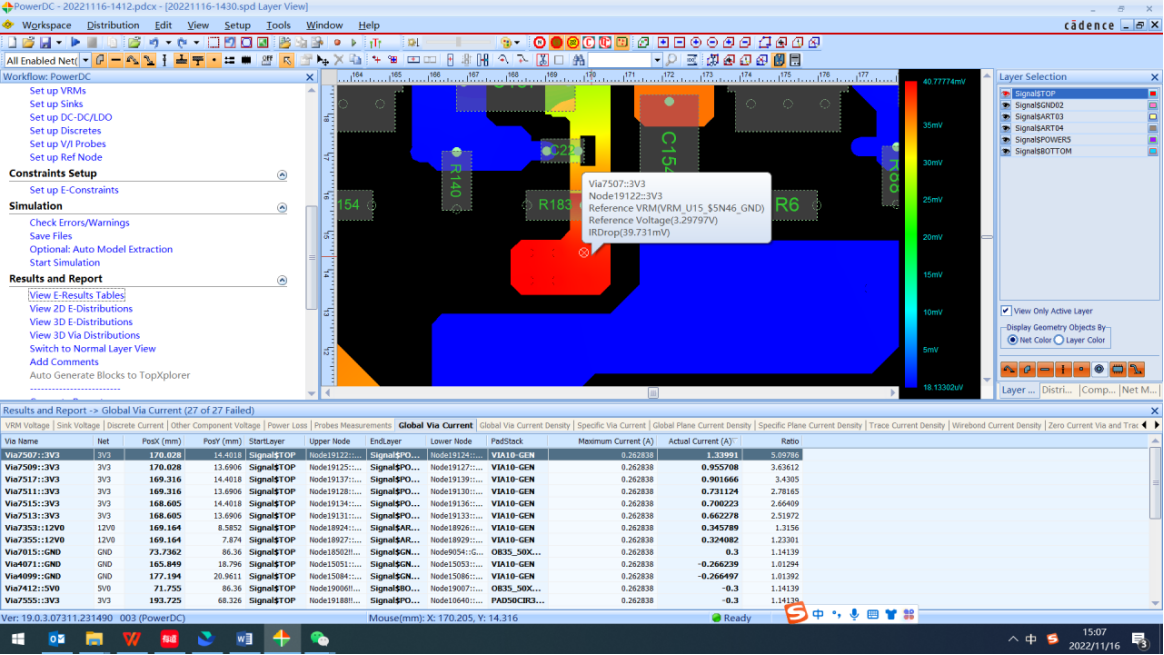Image resolution: width=1164 pixels, height=655 pixels.
Task: Open a file via folder icon
Action: click(27, 42)
